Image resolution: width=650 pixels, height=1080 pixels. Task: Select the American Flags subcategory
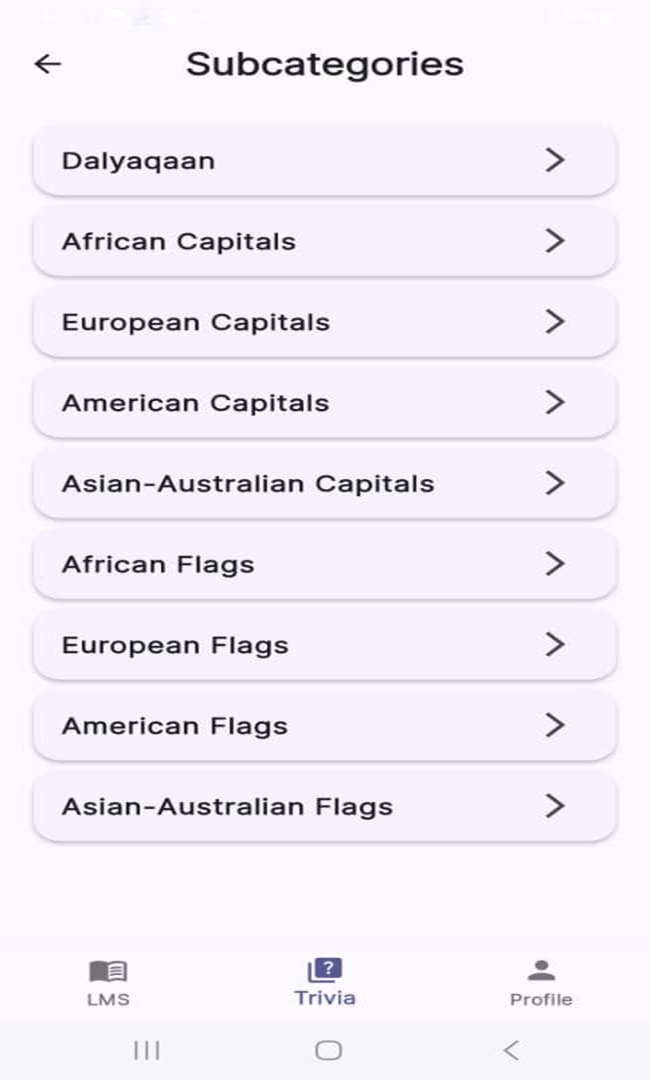click(325, 726)
